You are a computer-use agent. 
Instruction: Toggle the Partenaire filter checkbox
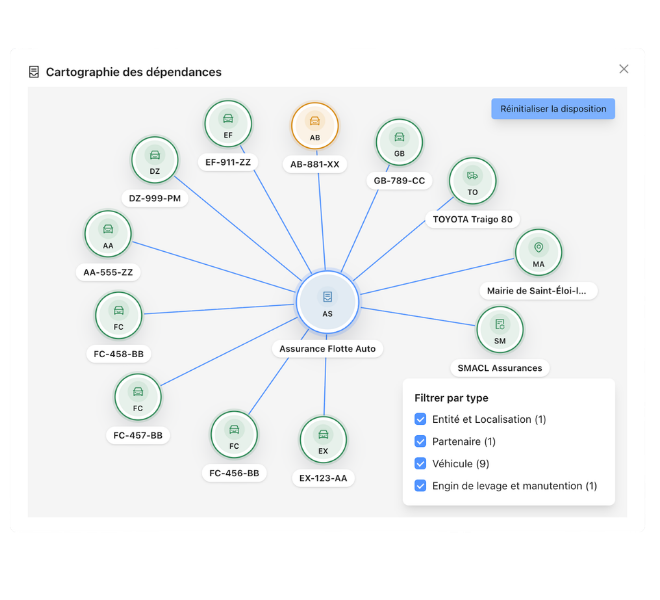pos(420,442)
